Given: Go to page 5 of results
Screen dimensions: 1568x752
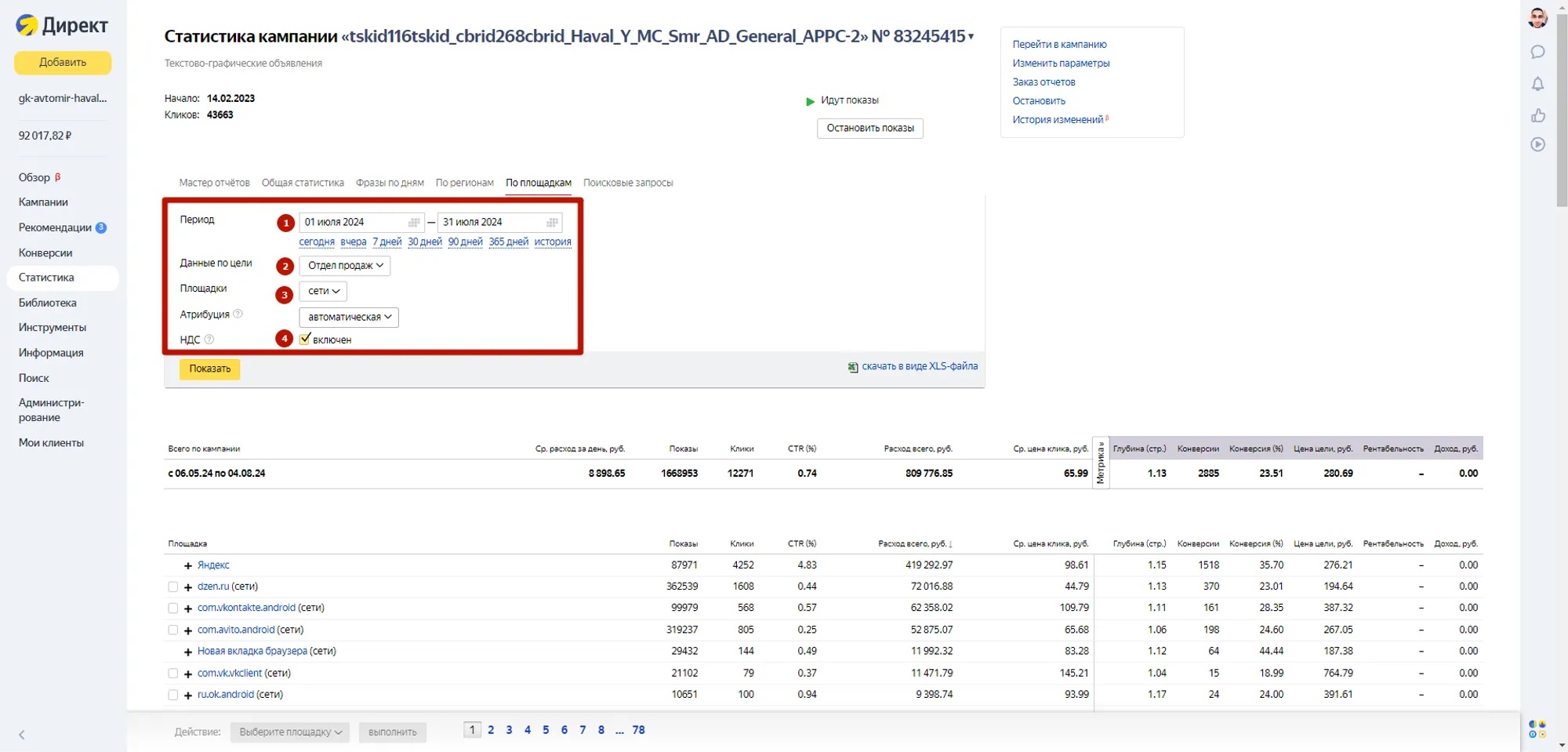Looking at the screenshot, I should pos(546,730).
